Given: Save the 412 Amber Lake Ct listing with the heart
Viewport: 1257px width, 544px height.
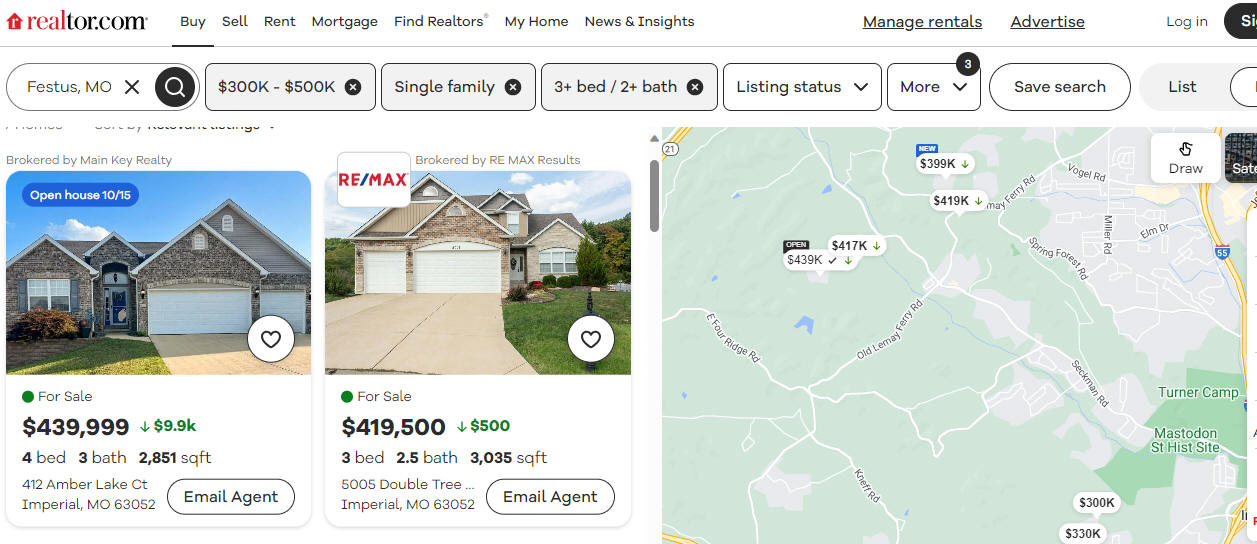Looking at the screenshot, I should (x=270, y=339).
